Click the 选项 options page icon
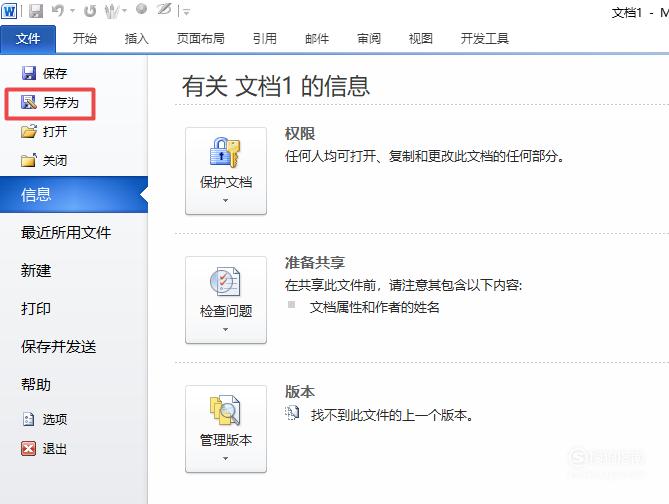 (28, 419)
